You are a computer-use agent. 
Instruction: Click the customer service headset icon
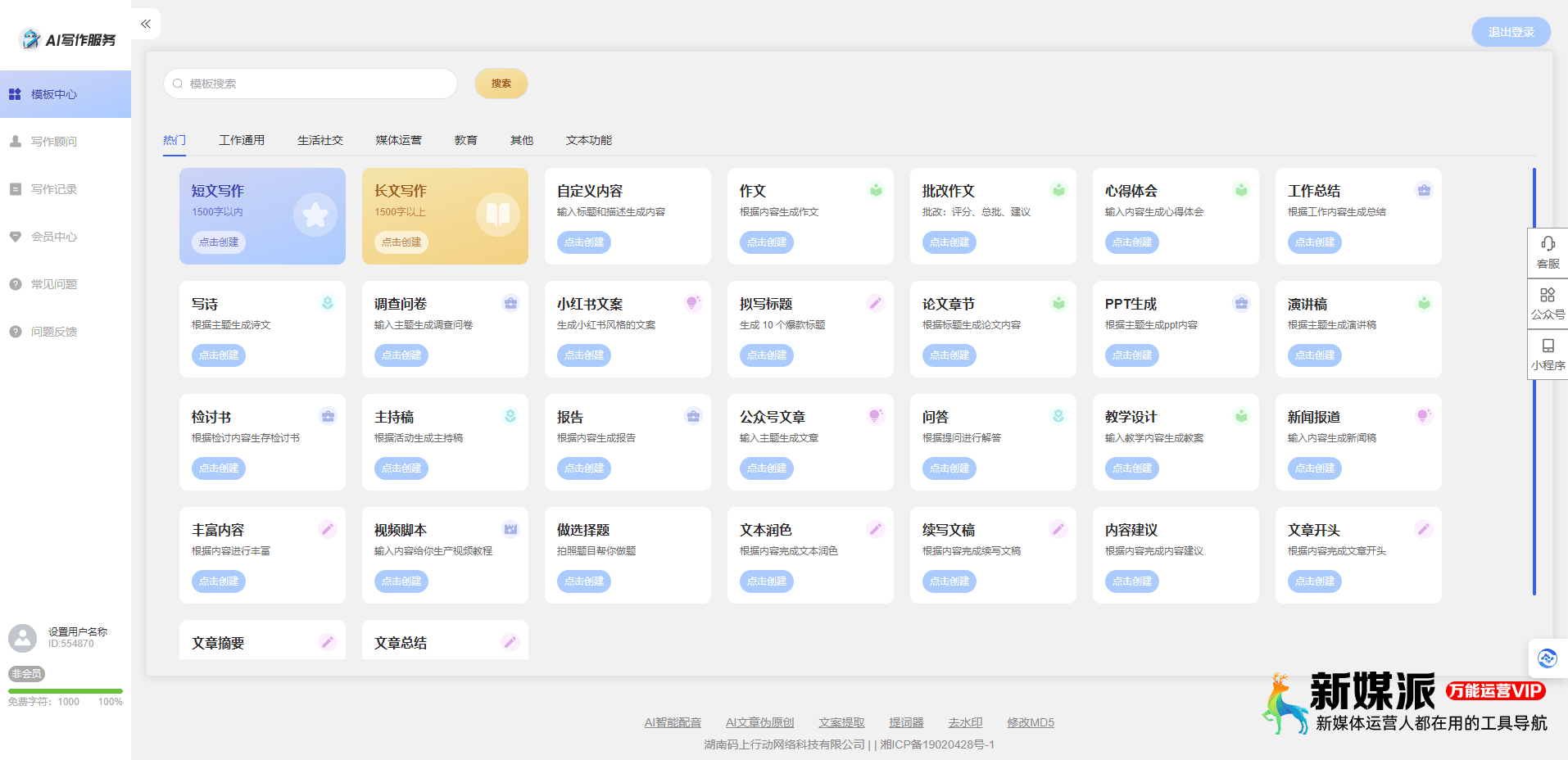click(1548, 244)
